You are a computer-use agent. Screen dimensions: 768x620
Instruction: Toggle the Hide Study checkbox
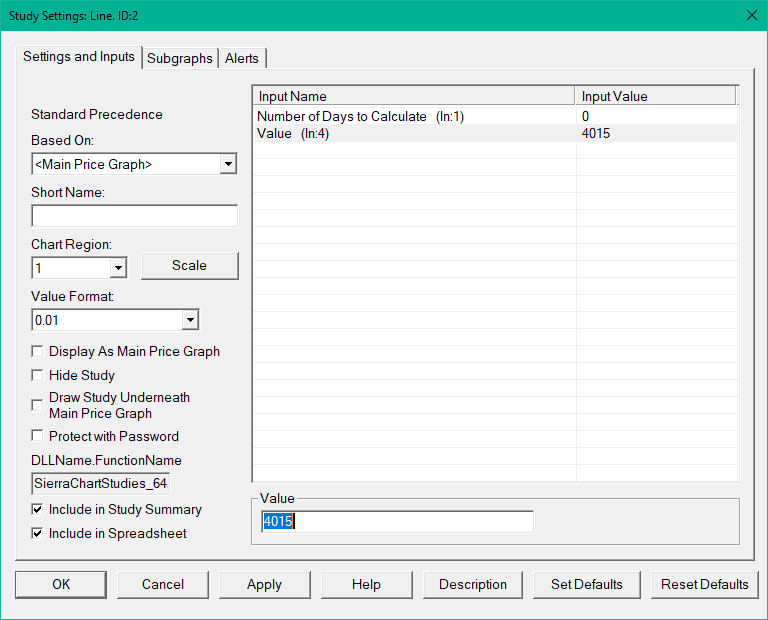tap(37, 375)
